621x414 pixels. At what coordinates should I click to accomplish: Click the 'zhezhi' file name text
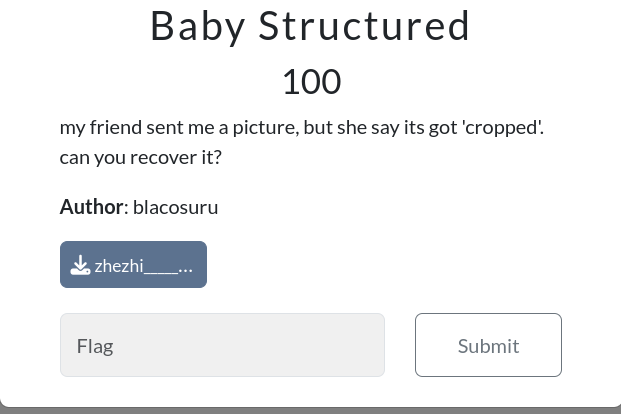point(119,266)
